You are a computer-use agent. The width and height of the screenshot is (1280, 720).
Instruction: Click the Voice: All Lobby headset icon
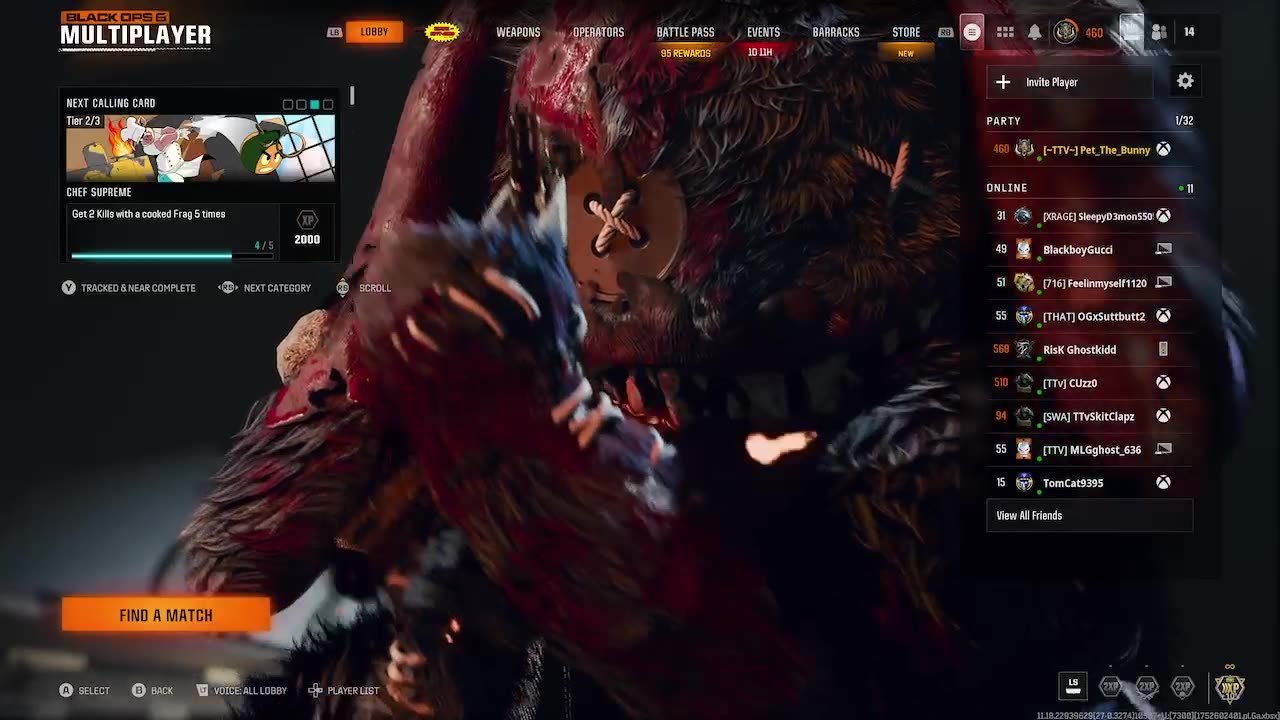[202, 690]
